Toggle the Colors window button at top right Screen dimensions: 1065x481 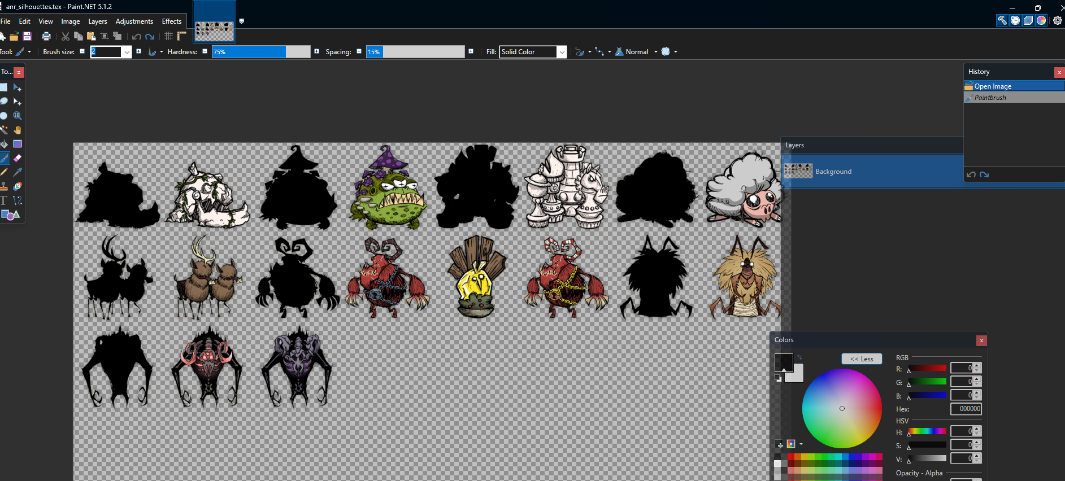point(1043,20)
